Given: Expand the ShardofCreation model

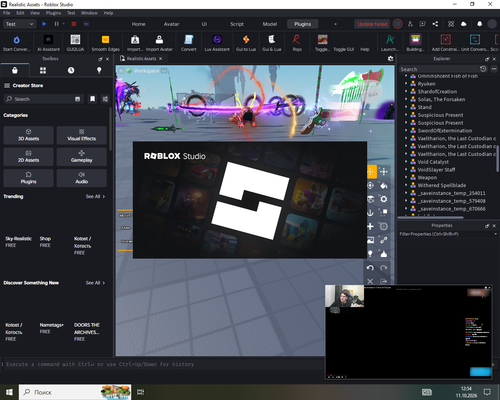Looking at the screenshot, I should tap(406, 91).
